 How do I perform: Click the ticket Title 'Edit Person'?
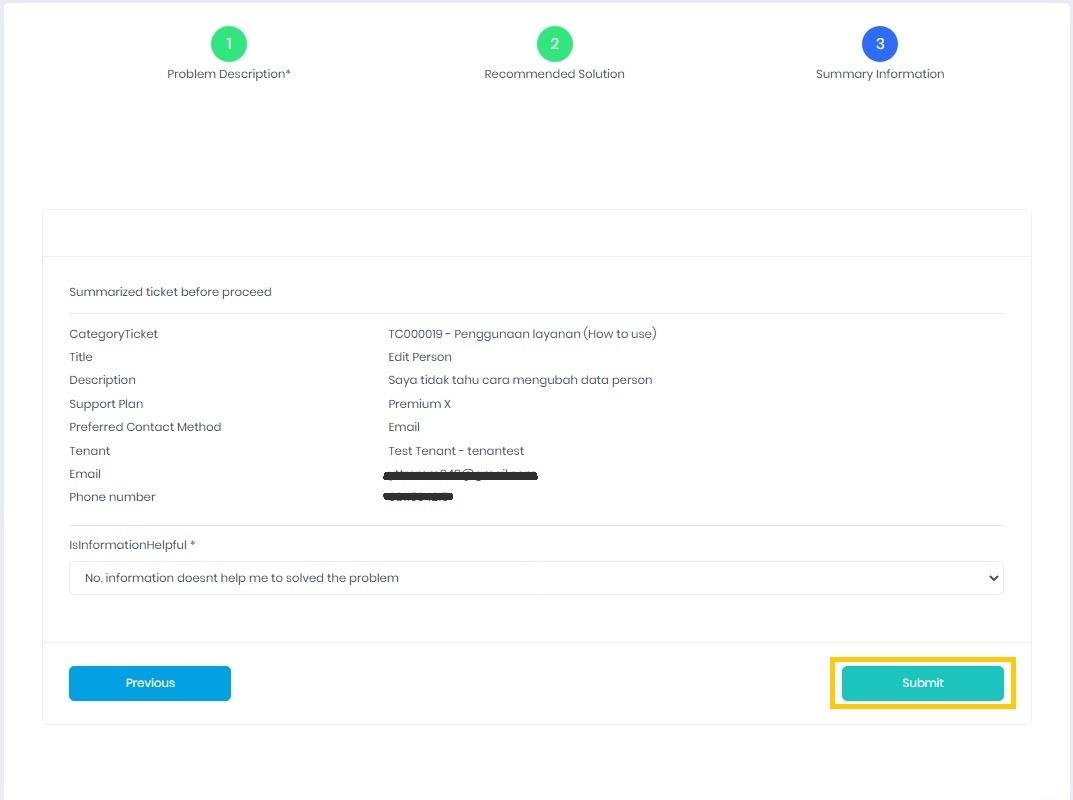[419, 356]
